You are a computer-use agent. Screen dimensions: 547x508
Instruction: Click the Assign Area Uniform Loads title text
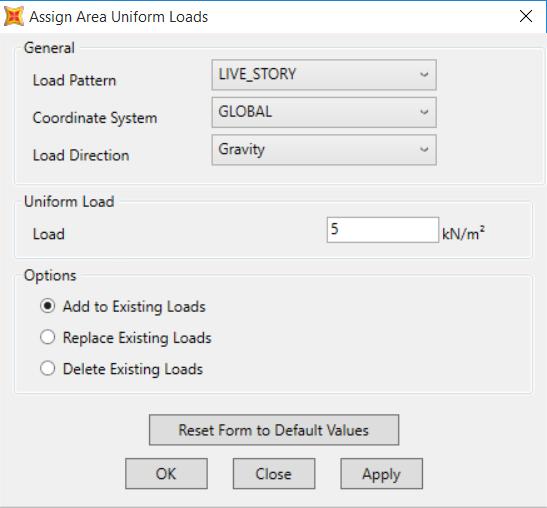(119, 17)
